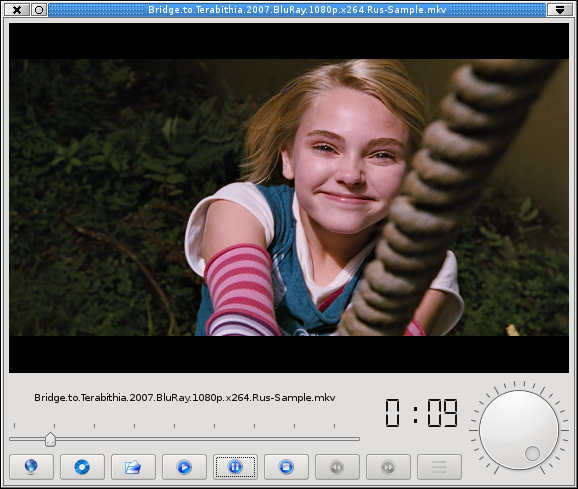Close the player with the X button
This screenshot has width=578, height=489.
(x=17, y=10)
